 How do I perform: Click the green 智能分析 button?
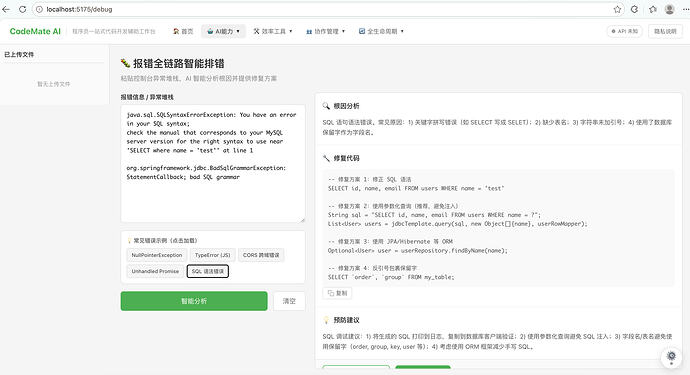point(194,301)
